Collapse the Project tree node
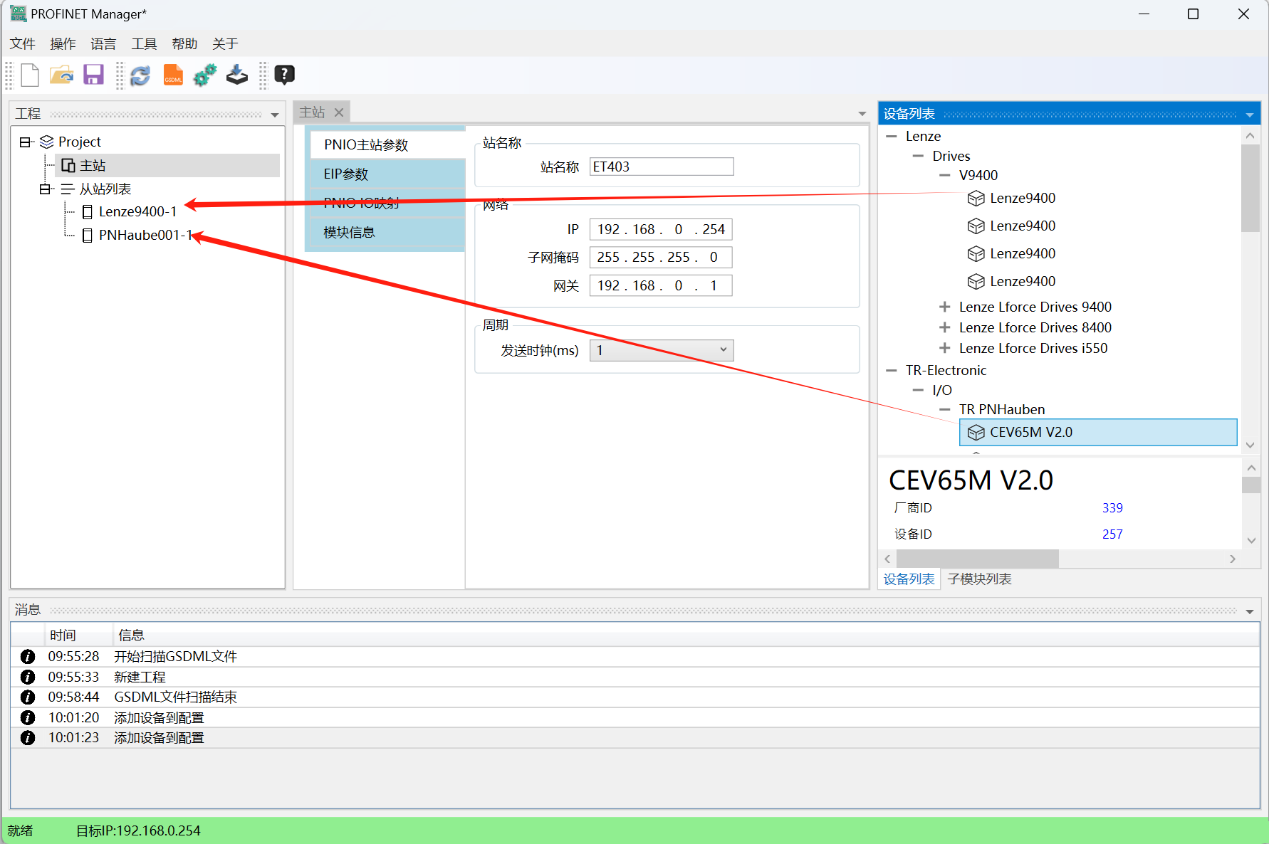The width and height of the screenshot is (1269, 844). (26, 142)
